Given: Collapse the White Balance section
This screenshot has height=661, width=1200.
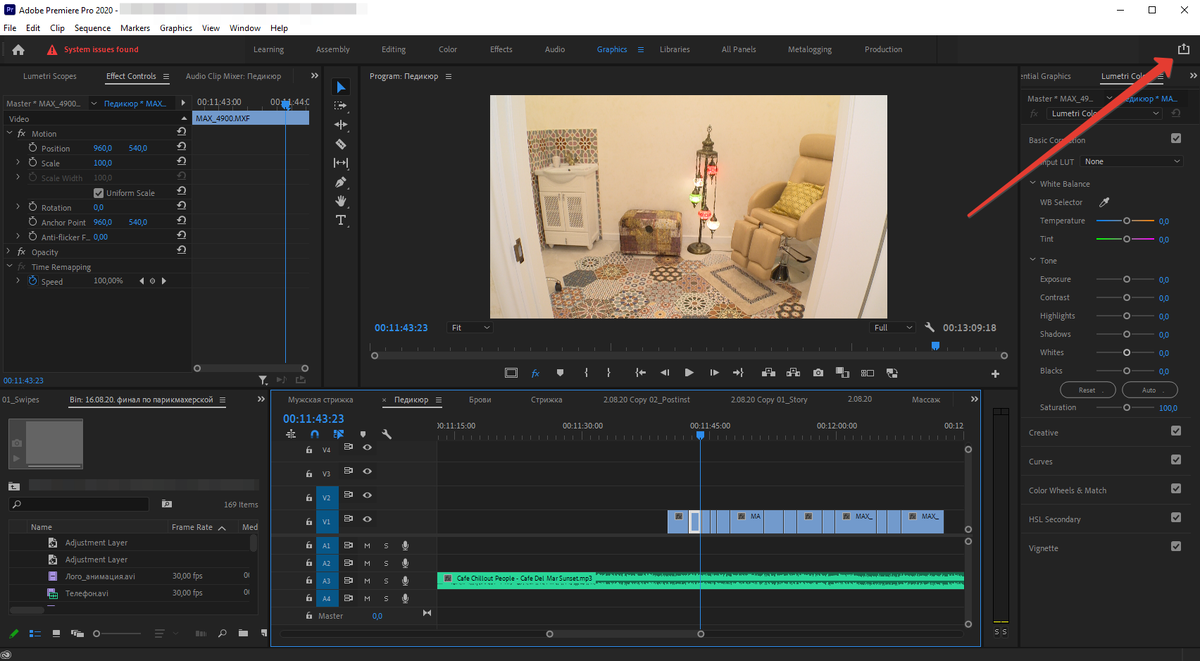Looking at the screenshot, I should (1032, 184).
